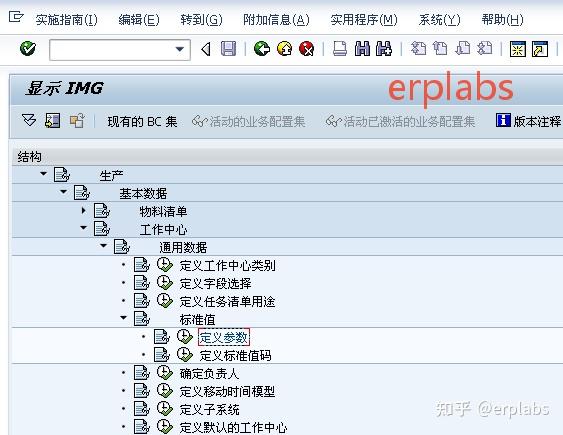Select the 定义移动时间模型 tree entry

[227, 391]
